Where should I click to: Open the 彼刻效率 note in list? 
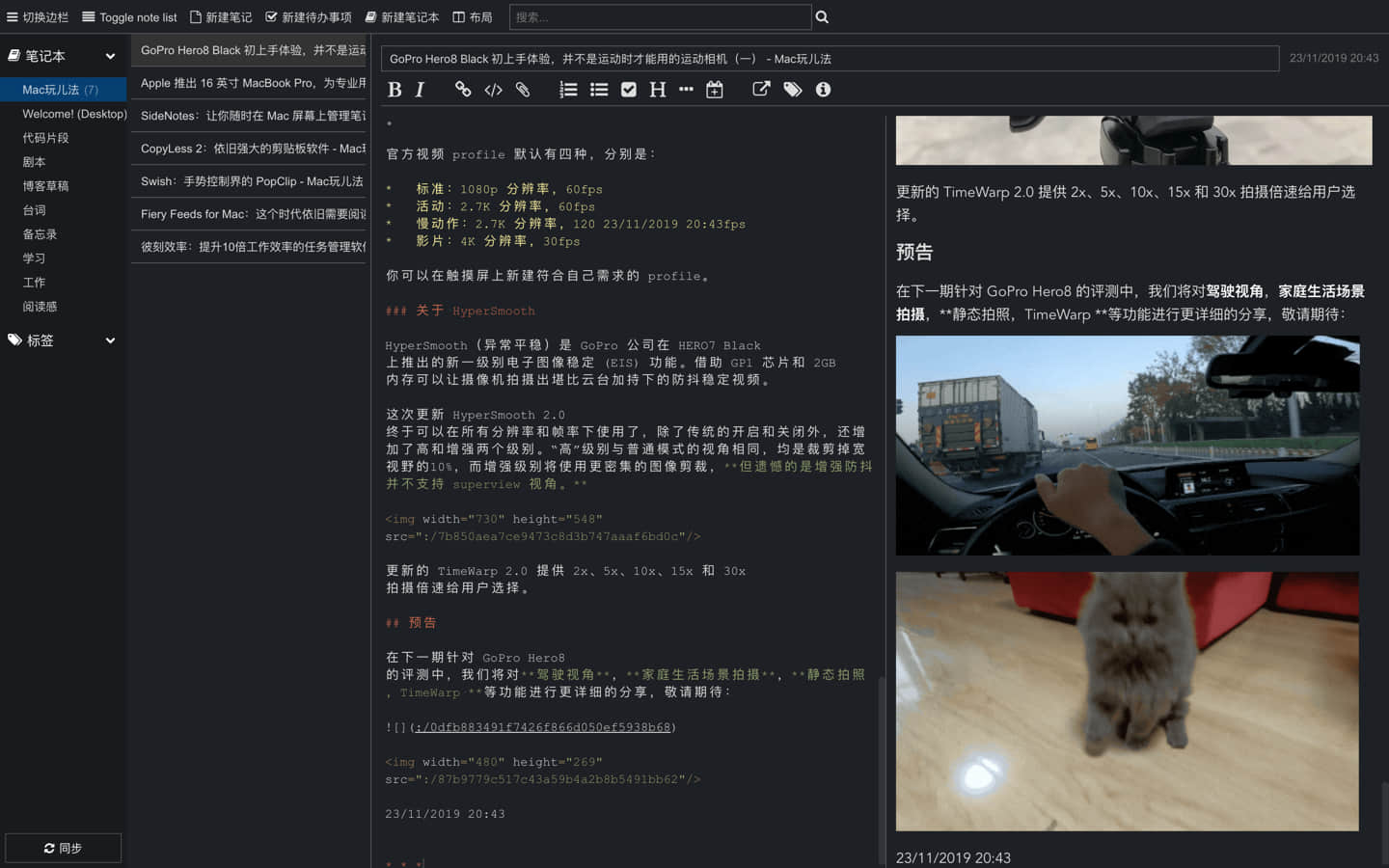point(250,247)
